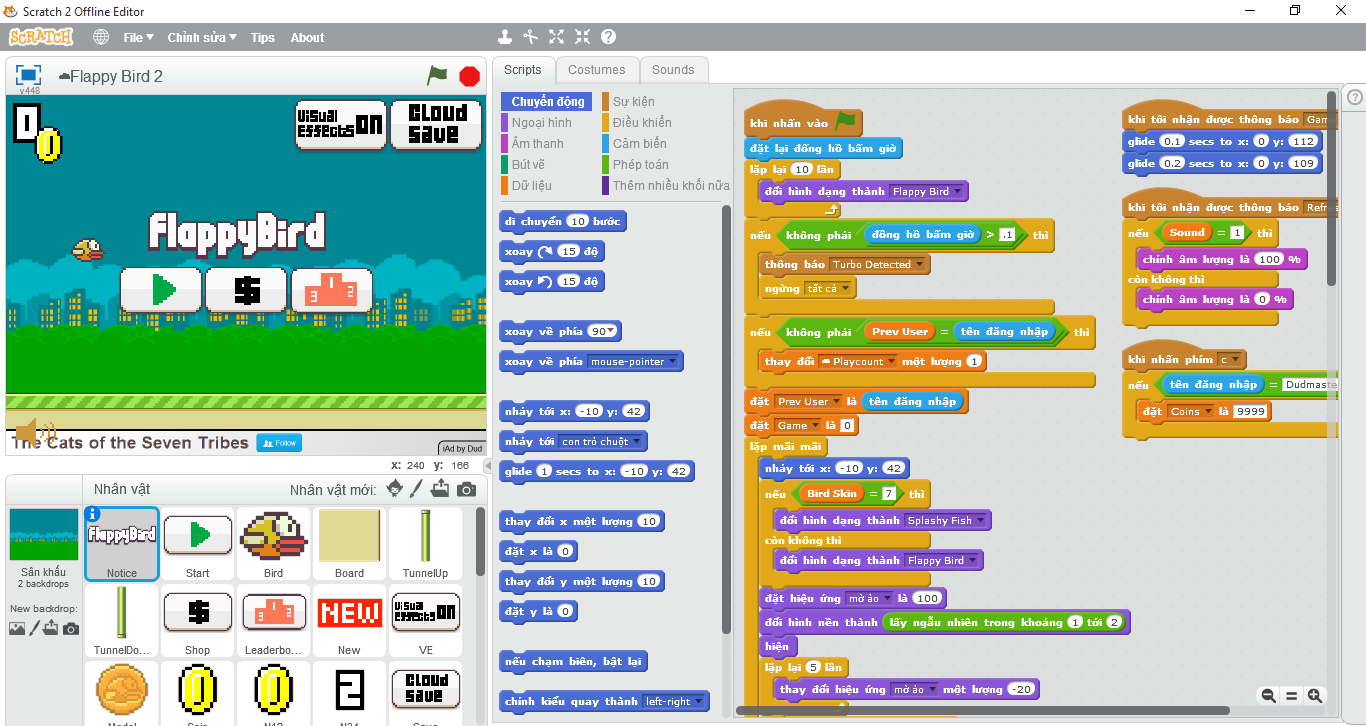1366x726 pixels.
Task: Select the Bird sprite thumbnail
Action: click(x=273, y=543)
